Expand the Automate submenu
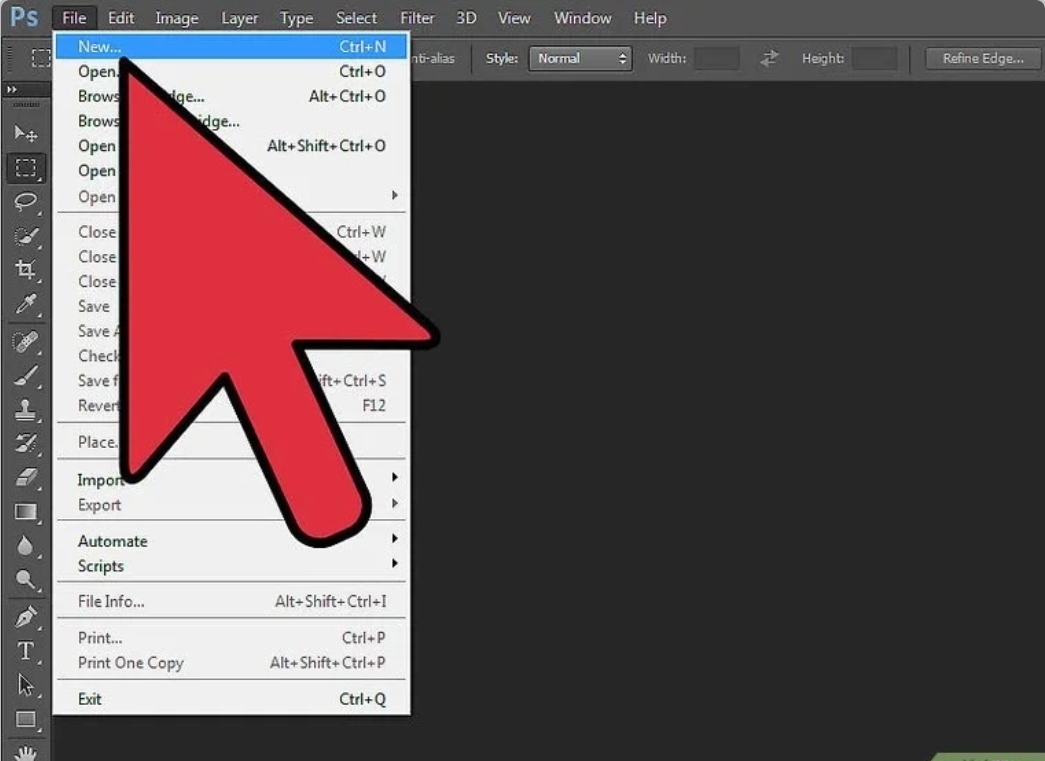Image resolution: width=1045 pixels, height=761 pixels. pyautogui.click(x=231, y=540)
